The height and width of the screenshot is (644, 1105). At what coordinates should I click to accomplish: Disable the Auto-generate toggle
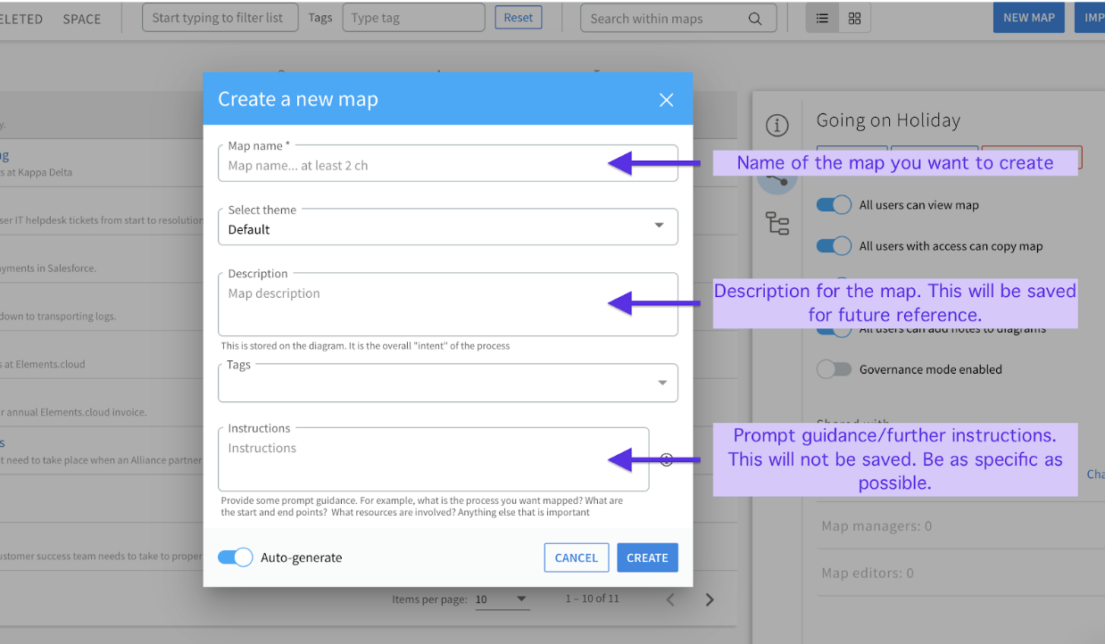(234, 557)
